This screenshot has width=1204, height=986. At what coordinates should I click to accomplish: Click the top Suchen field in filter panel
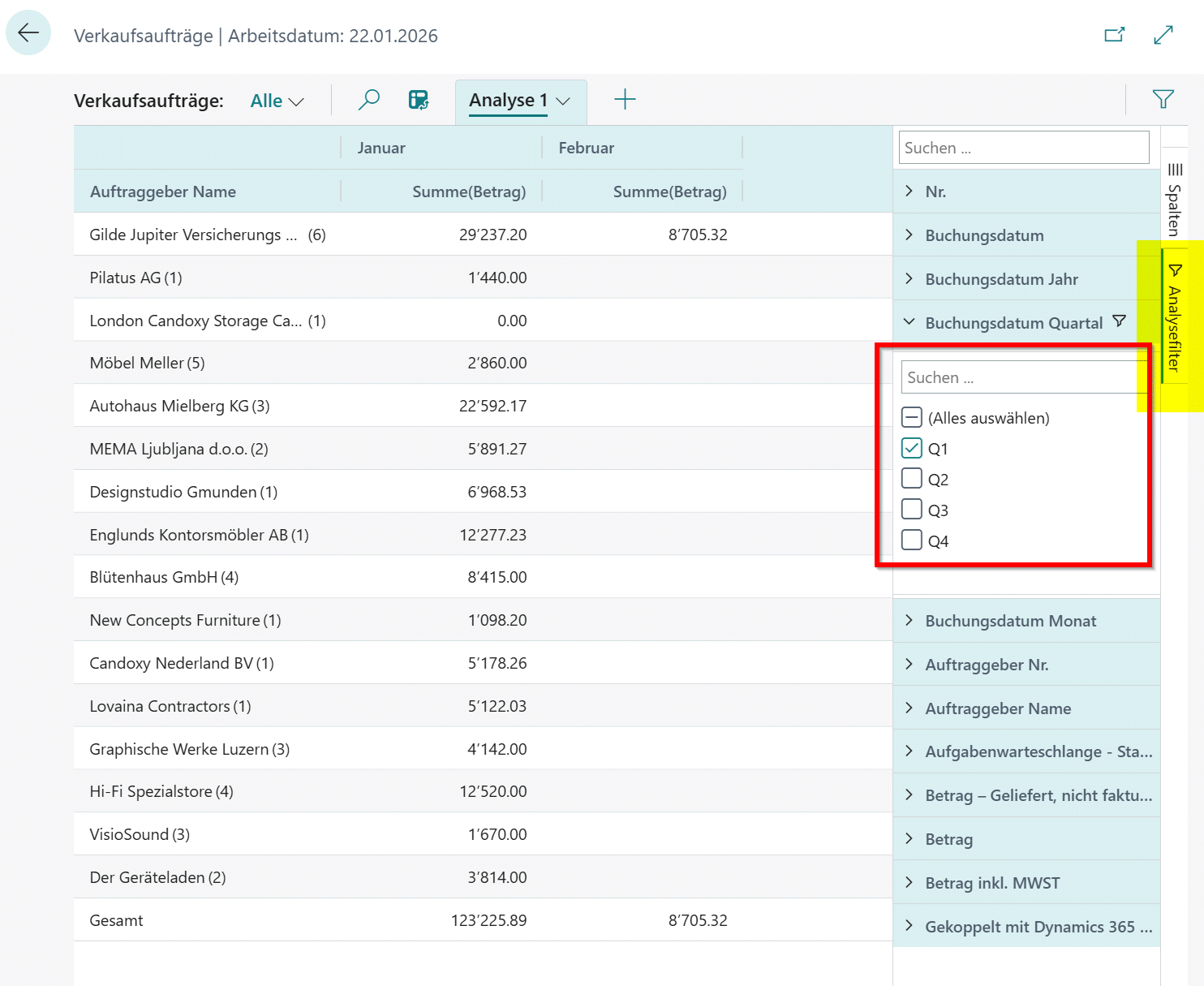(x=1023, y=148)
